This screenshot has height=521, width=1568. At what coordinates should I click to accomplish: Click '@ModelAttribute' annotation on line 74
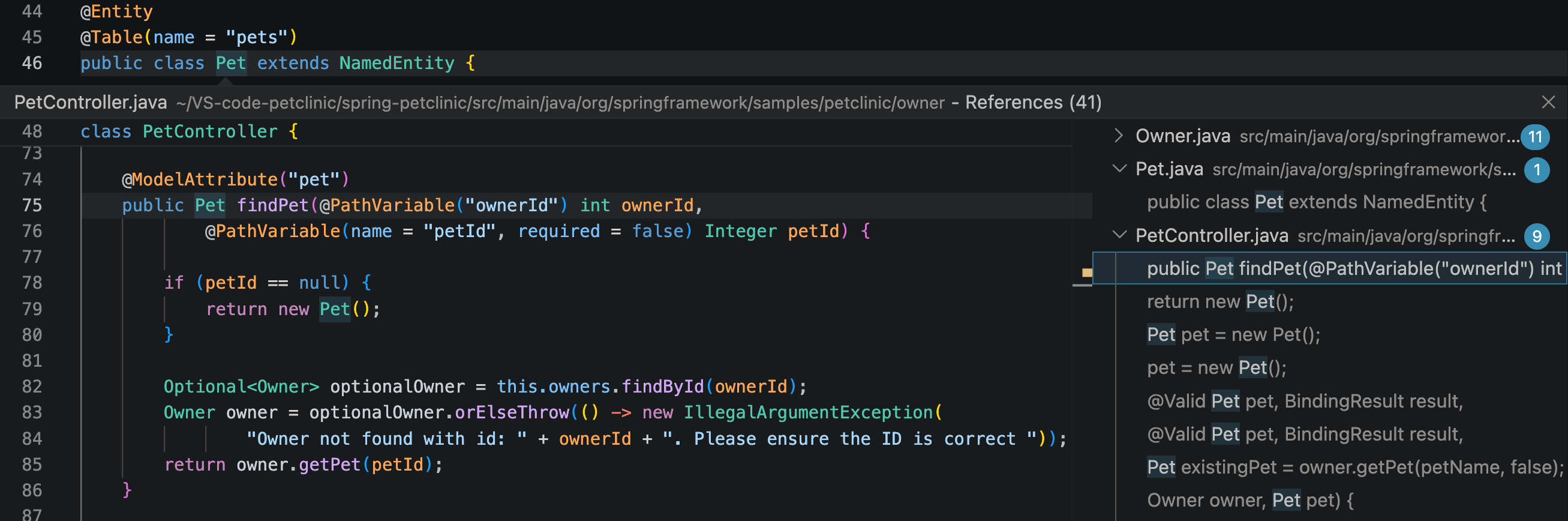200,179
